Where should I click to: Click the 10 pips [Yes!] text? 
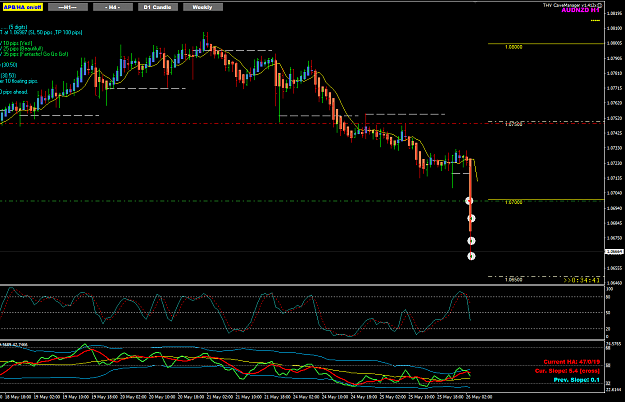pos(17,43)
